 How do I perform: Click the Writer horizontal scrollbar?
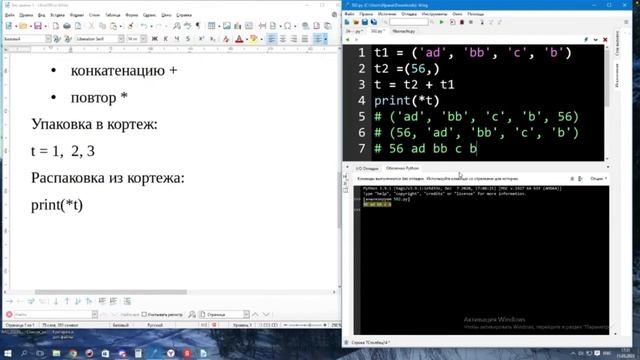pos(111,292)
